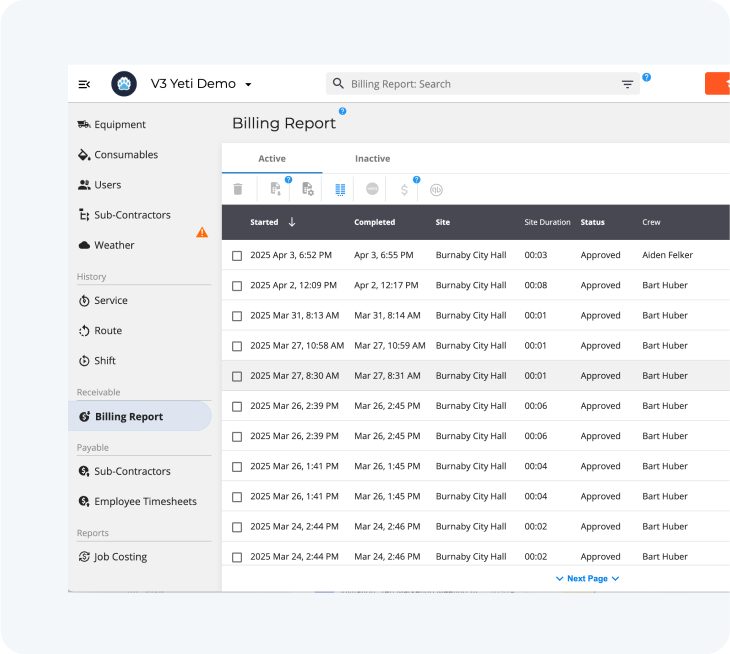Click the trash delete icon in toolbar
Screen dimensions: 730x654
(238, 189)
